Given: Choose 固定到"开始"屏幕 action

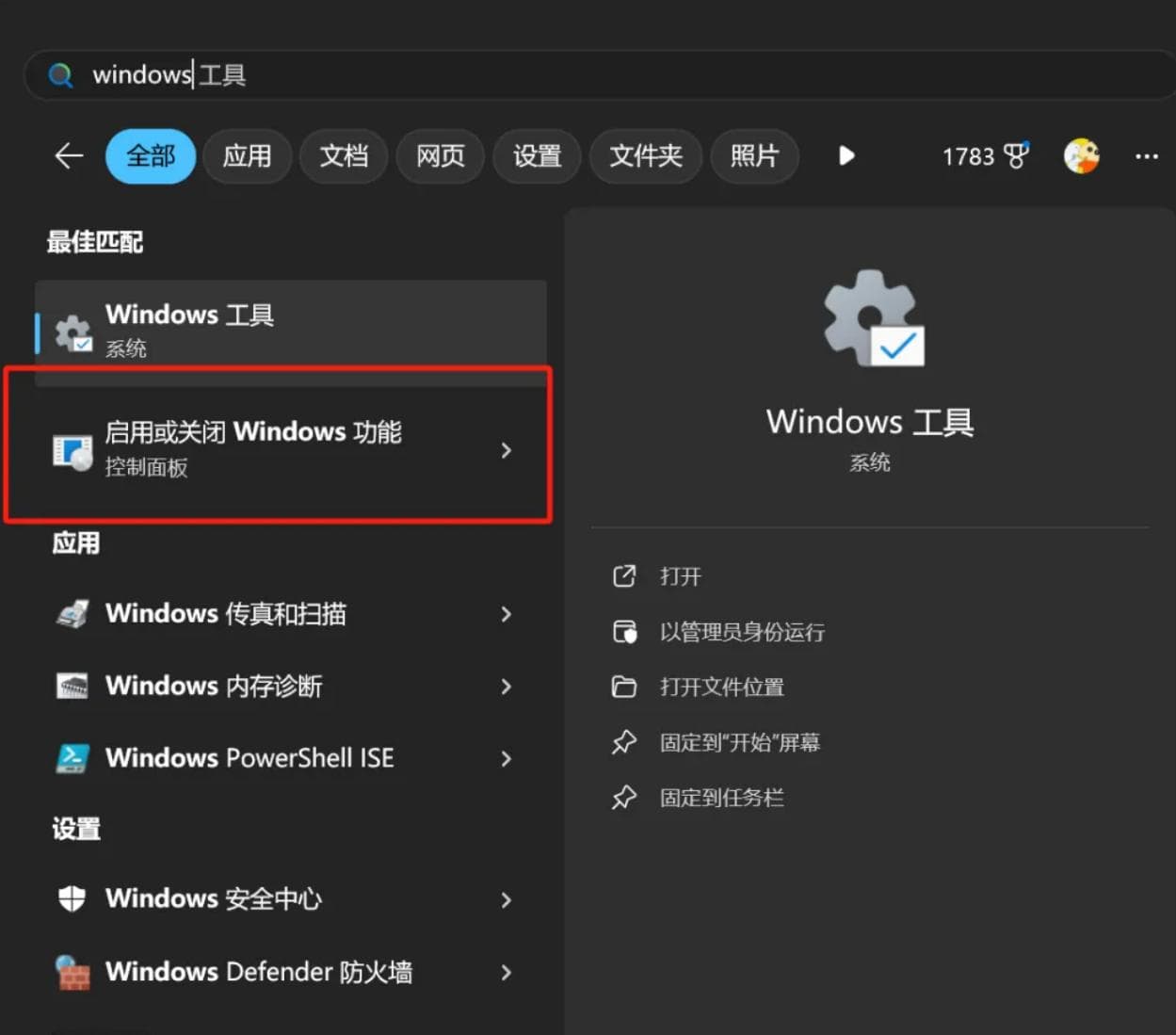Looking at the screenshot, I should (740, 743).
